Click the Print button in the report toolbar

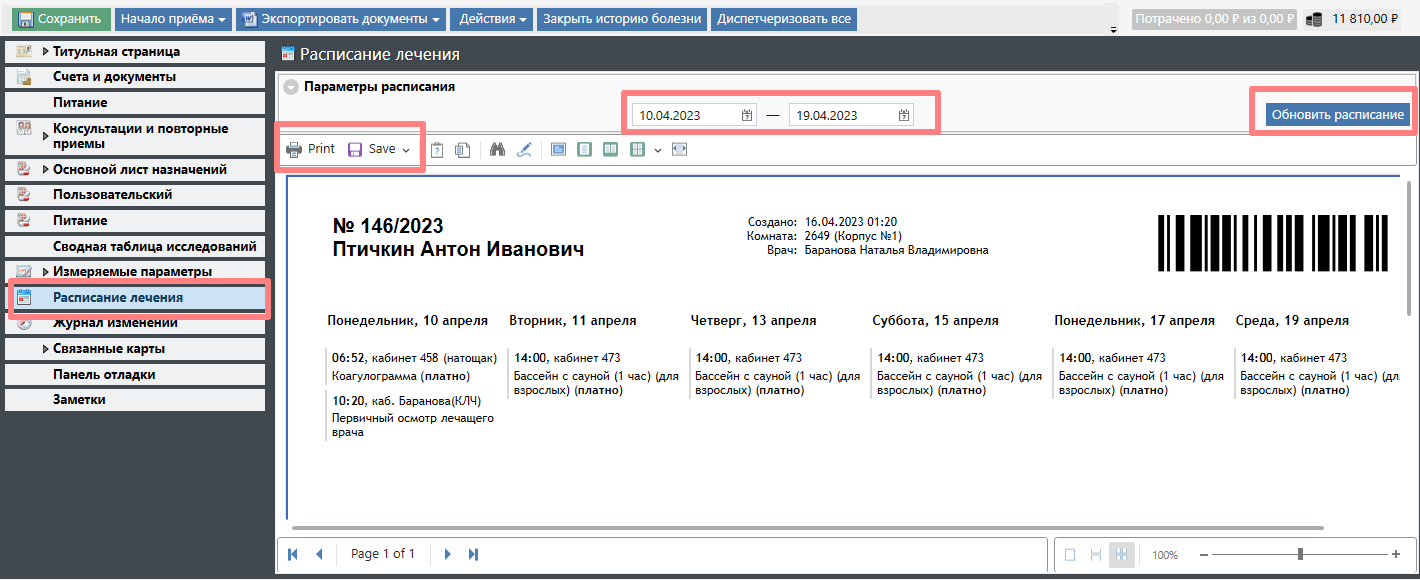point(311,149)
